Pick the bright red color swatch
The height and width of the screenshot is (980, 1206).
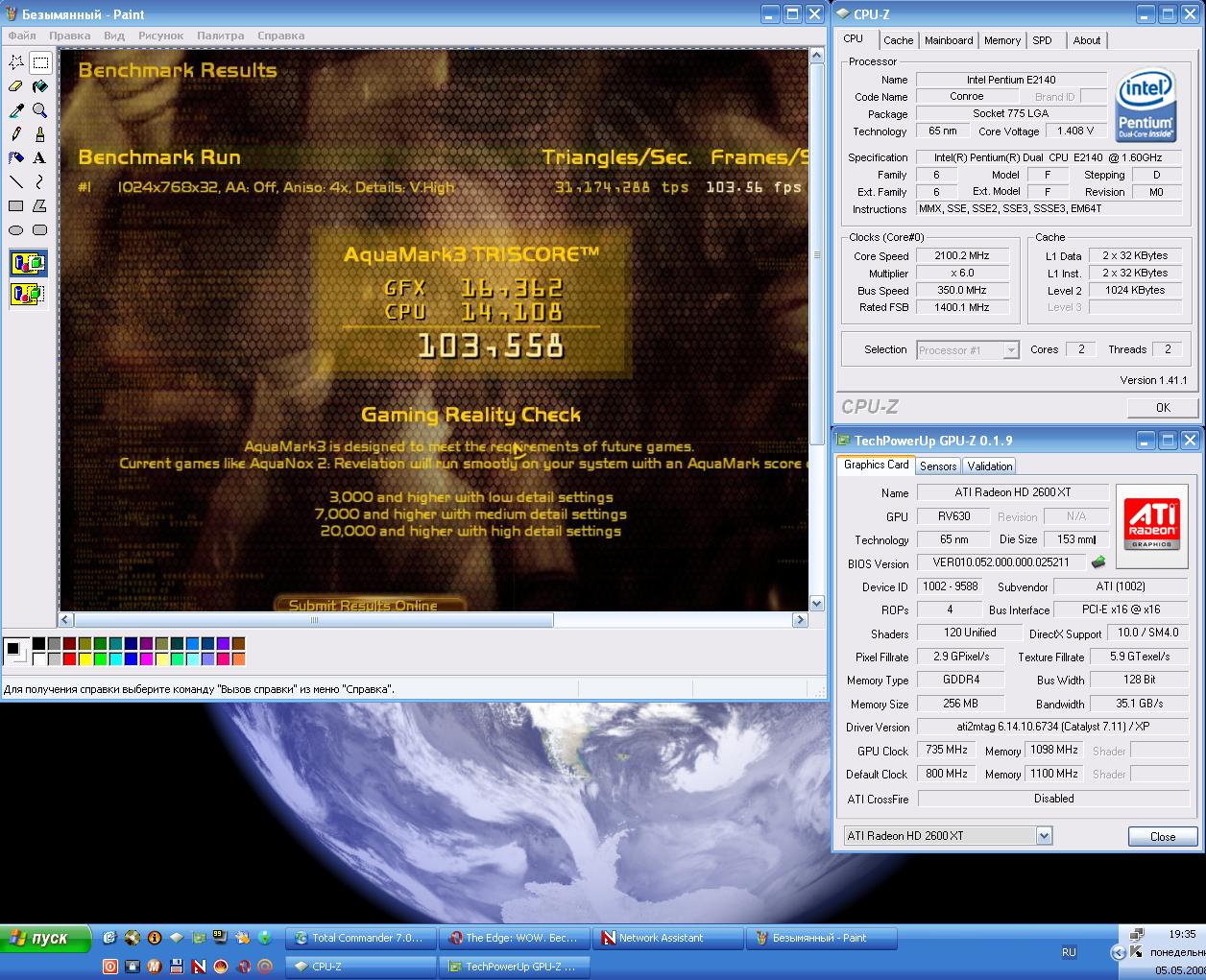(x=69, y=659)
